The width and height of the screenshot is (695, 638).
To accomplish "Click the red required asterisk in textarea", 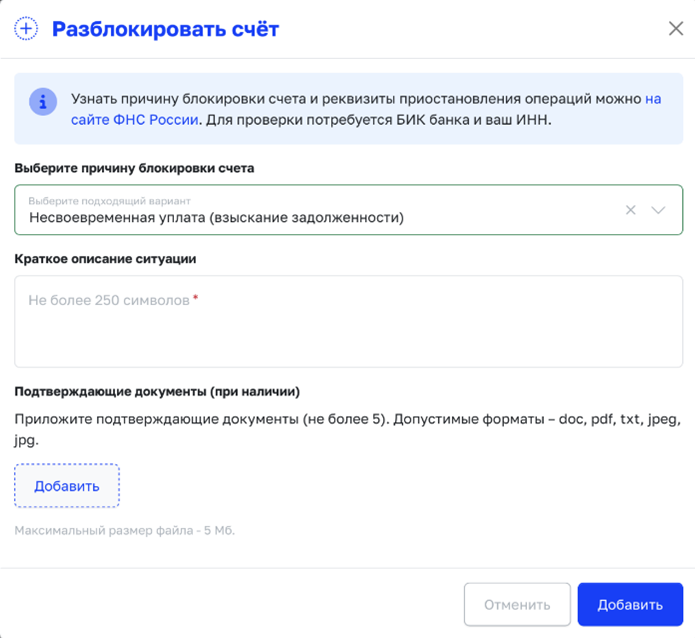I will pyautogui.click(x=195, y=297).
